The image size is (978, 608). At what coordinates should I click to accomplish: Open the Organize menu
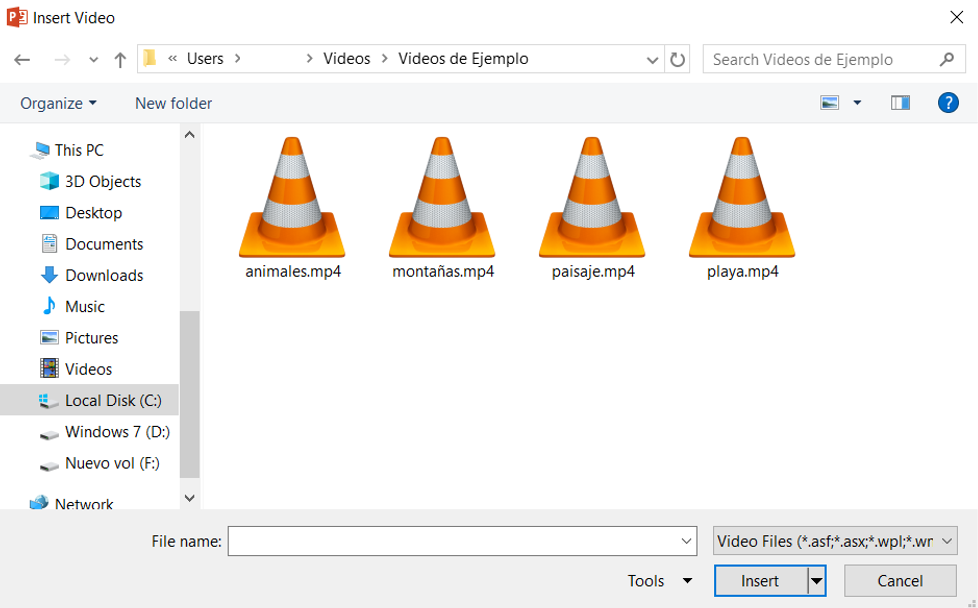tap(58, 104)
